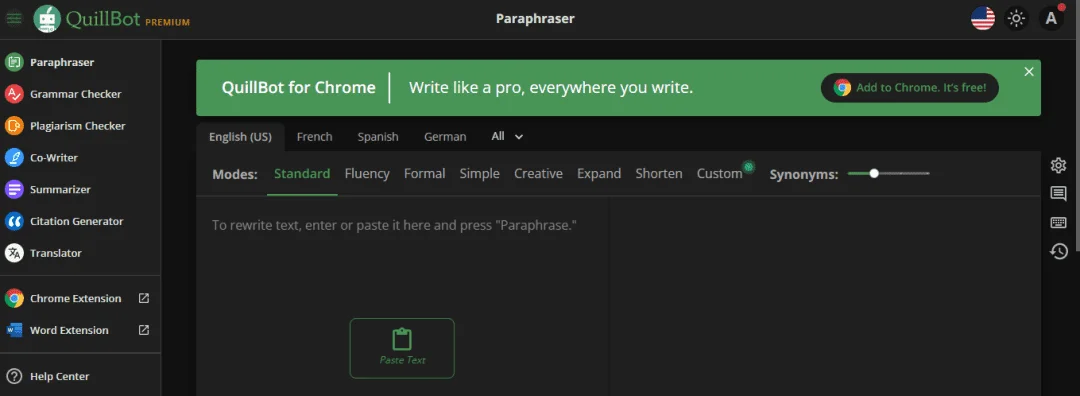Click the Summarizer sidebar icon
The width and height of the screenshot is (1080, 396).
point(14,189)
